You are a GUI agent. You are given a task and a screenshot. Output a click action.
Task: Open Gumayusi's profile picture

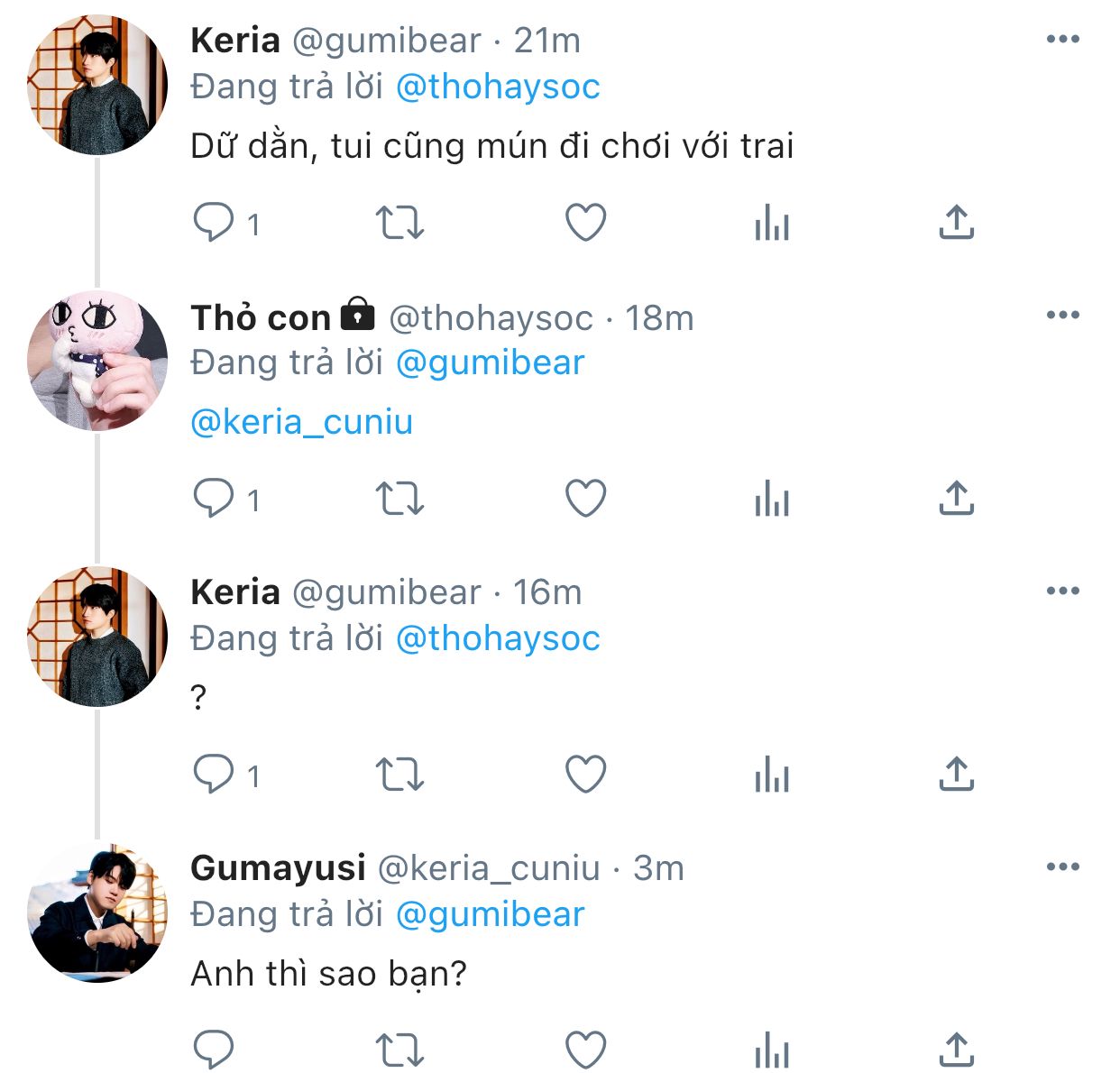click(97, 913)
